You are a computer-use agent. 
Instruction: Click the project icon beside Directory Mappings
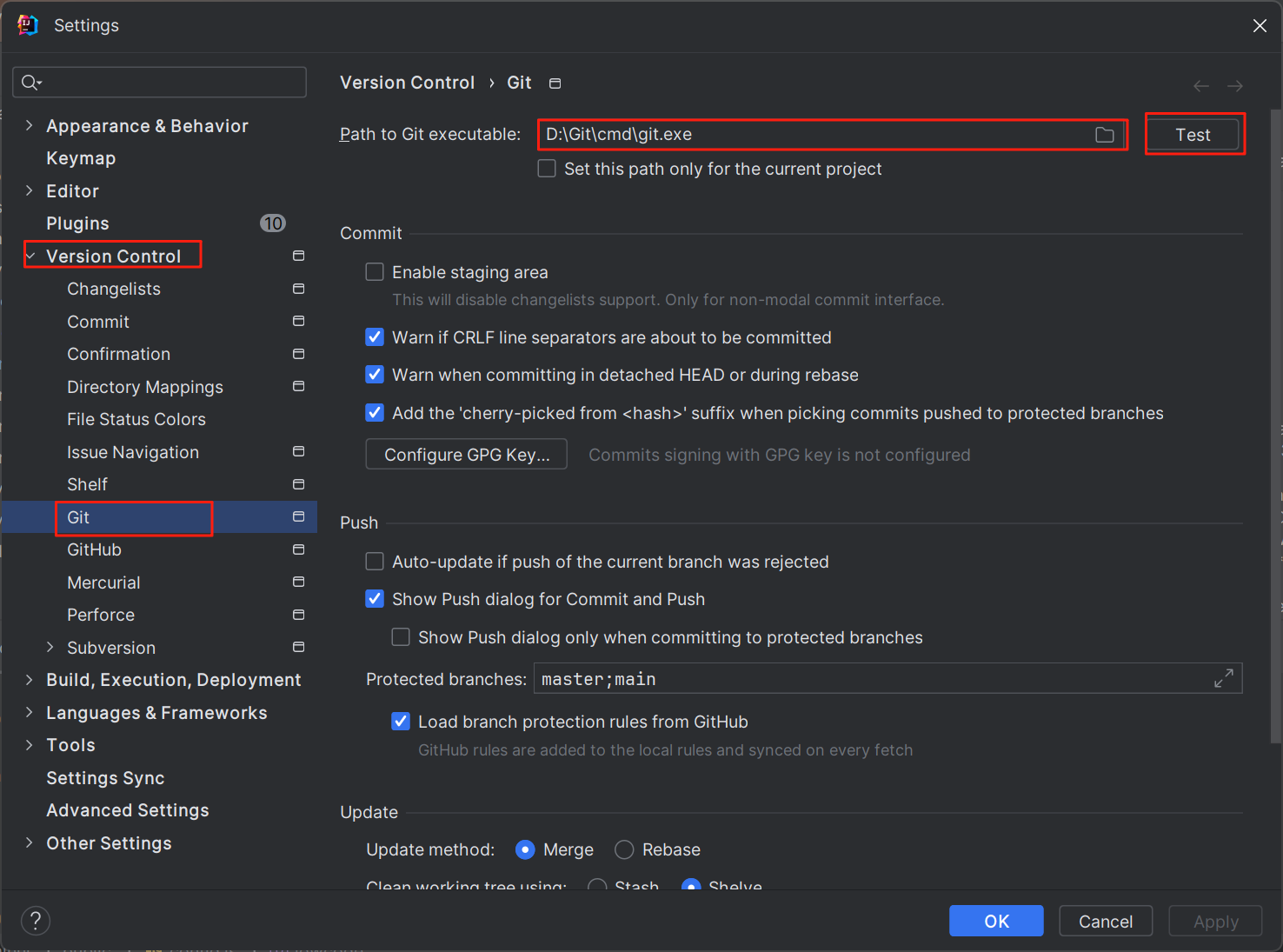pyautogui.click(x=299, y=386)
